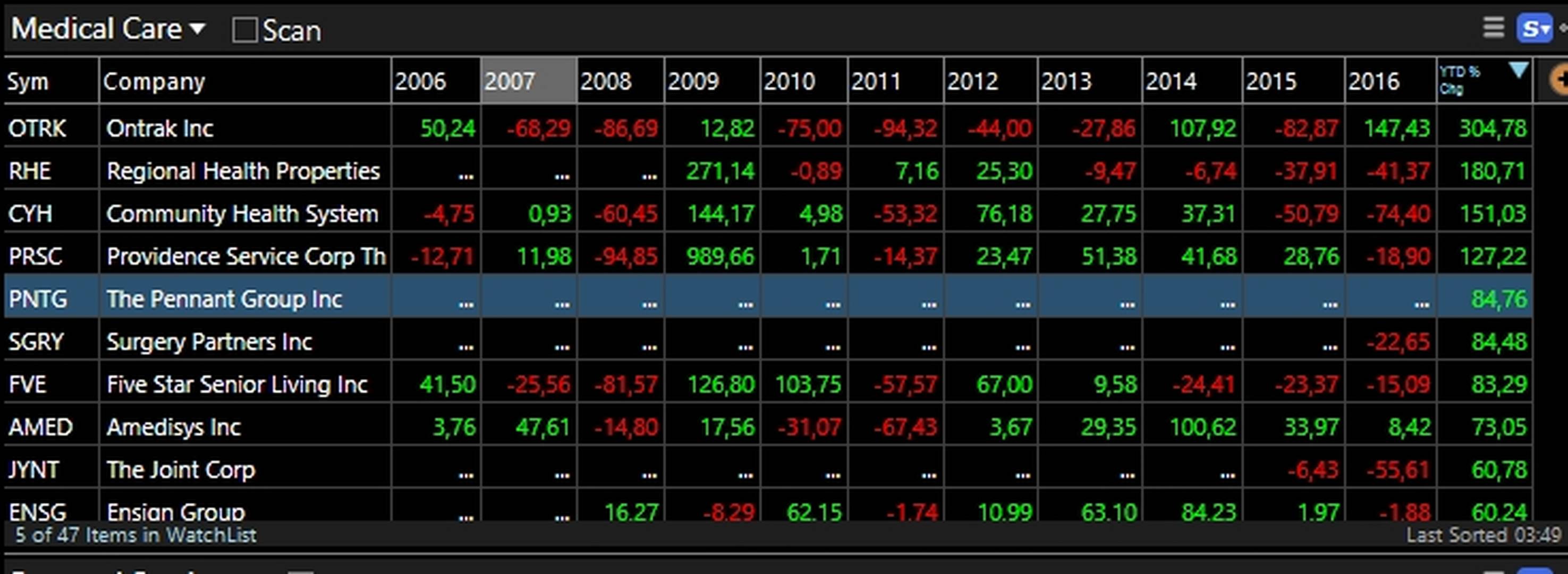Select the OTRK symbol row
Image resolution: width=1568 pixels, height=574 pixels.
pos(37,129)
